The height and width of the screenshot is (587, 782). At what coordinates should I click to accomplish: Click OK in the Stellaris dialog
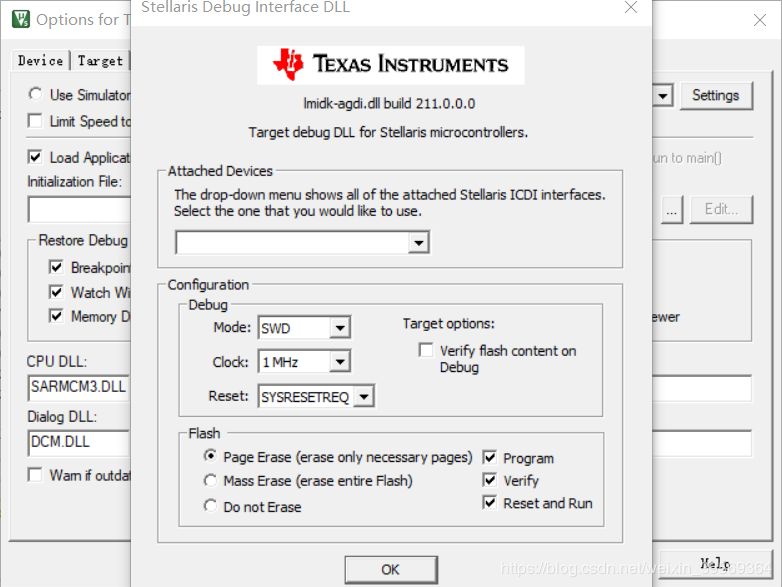pos(391,570)
